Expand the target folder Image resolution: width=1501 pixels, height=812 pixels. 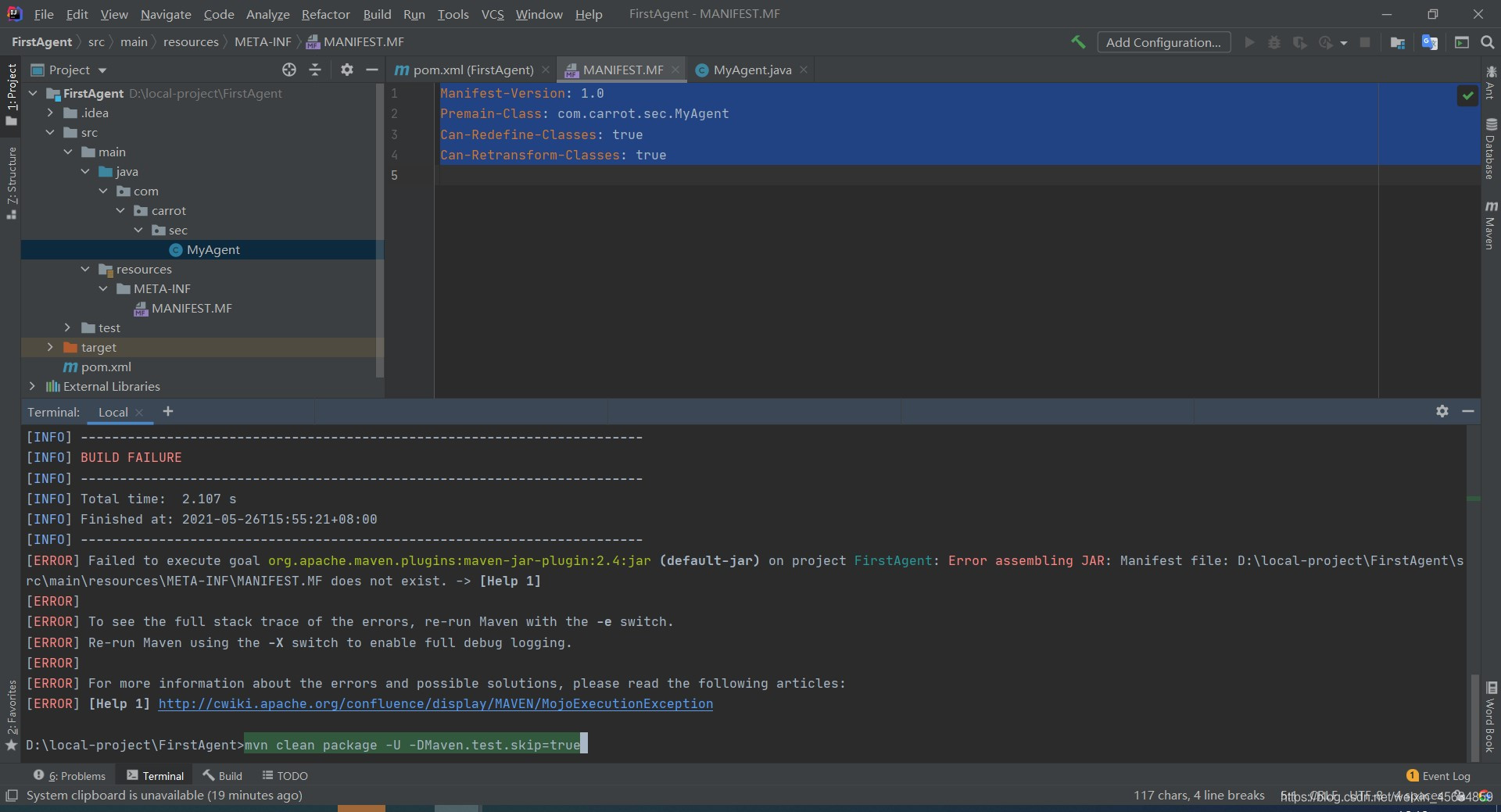[50, 347]
